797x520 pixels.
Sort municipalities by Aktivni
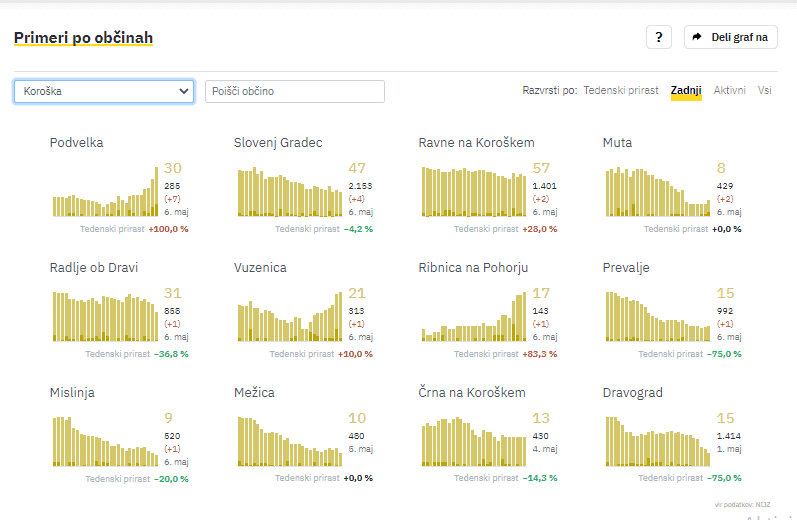[730, 90]
